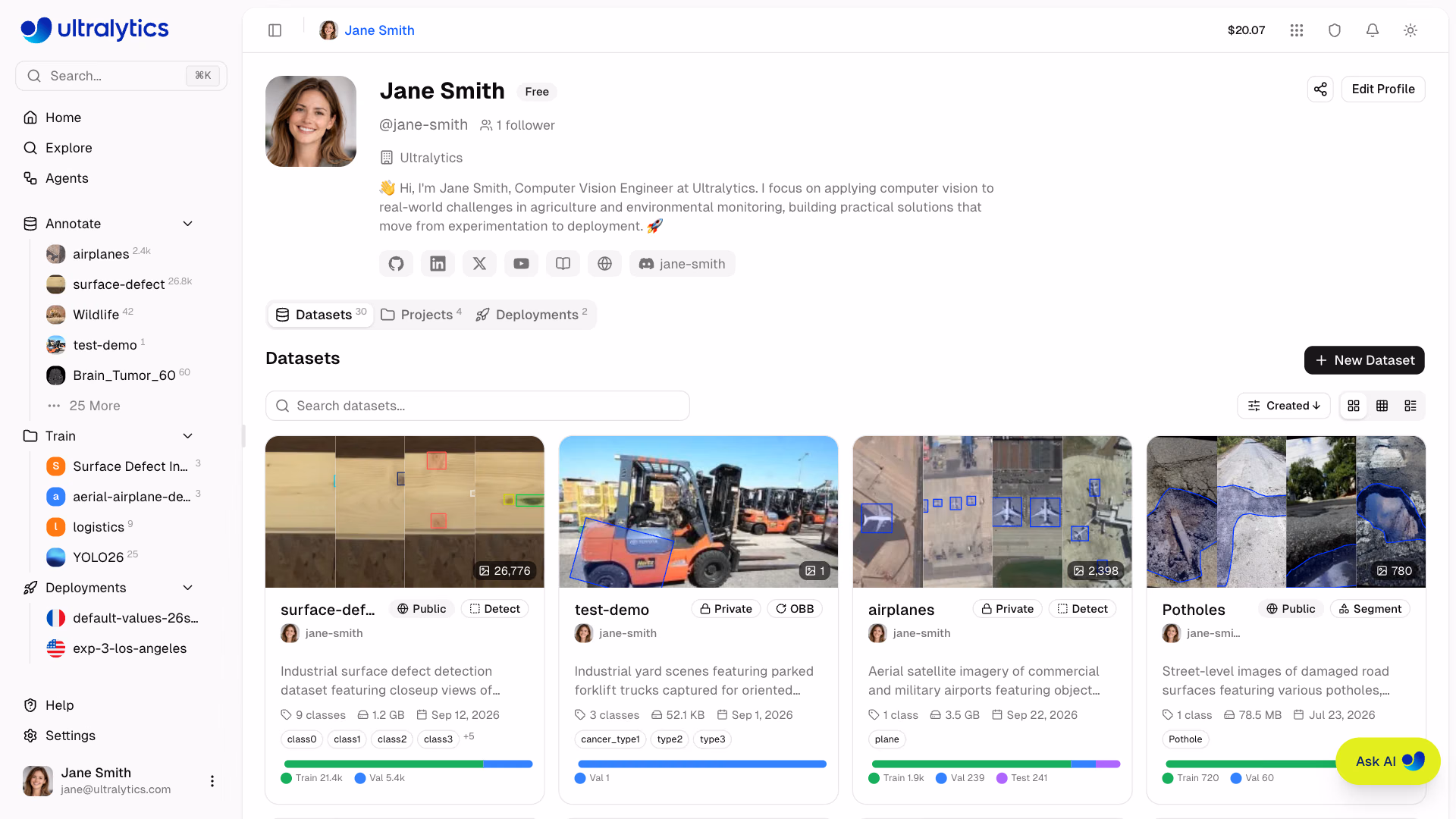Screen dimensions: 1456x819
Task: Switch to large card grid view
Action: click(1354, 406)
